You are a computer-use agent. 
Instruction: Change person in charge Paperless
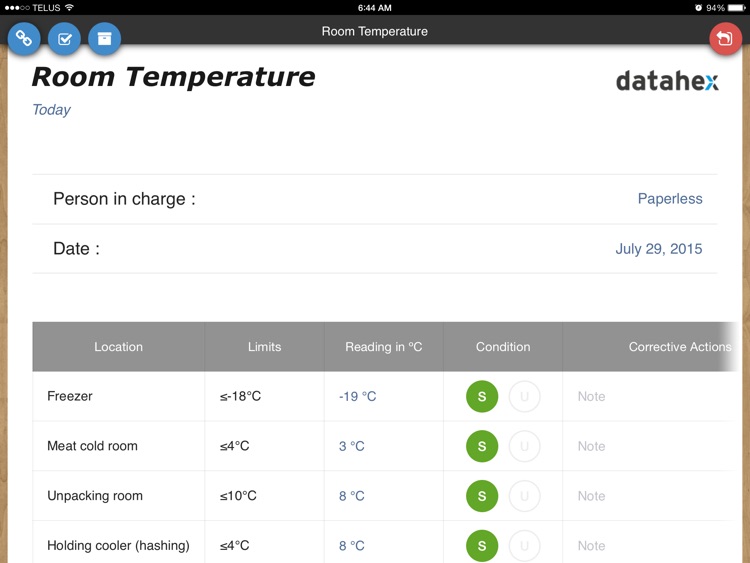point(670,199)
